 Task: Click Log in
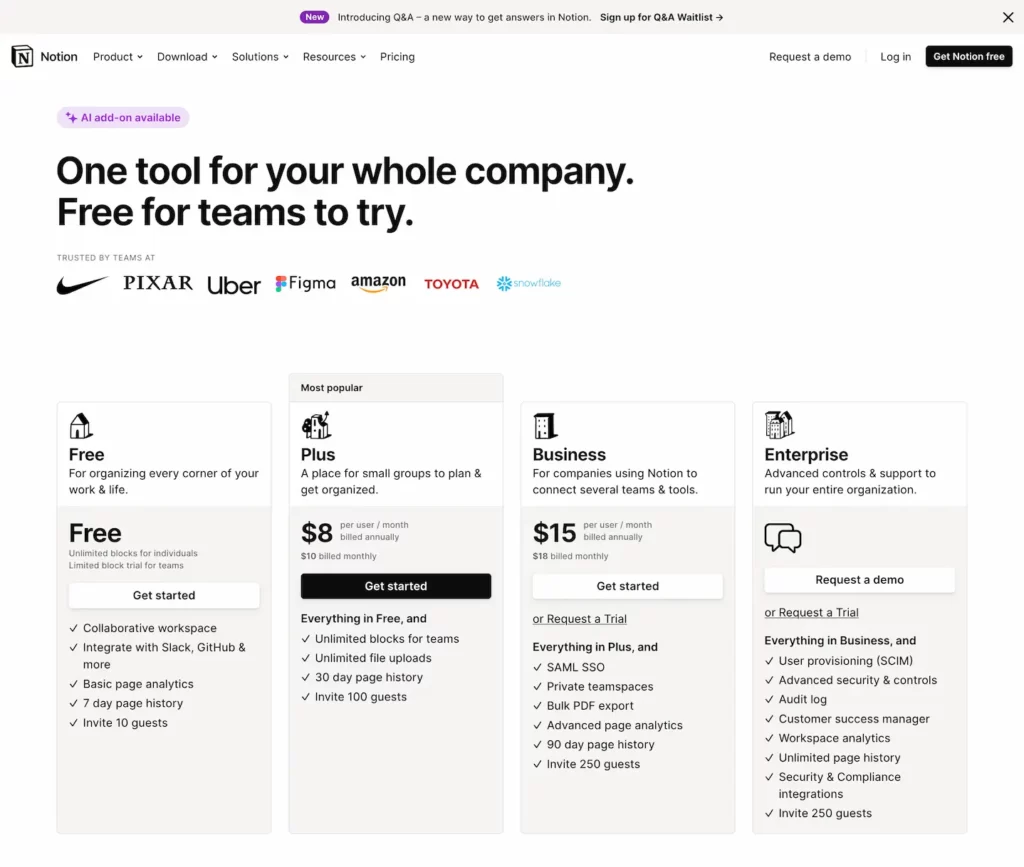(x=895, y=56)
